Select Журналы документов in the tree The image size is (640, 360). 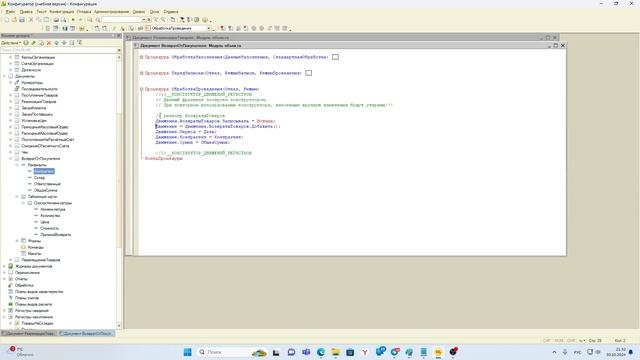[x=33, y=266]
